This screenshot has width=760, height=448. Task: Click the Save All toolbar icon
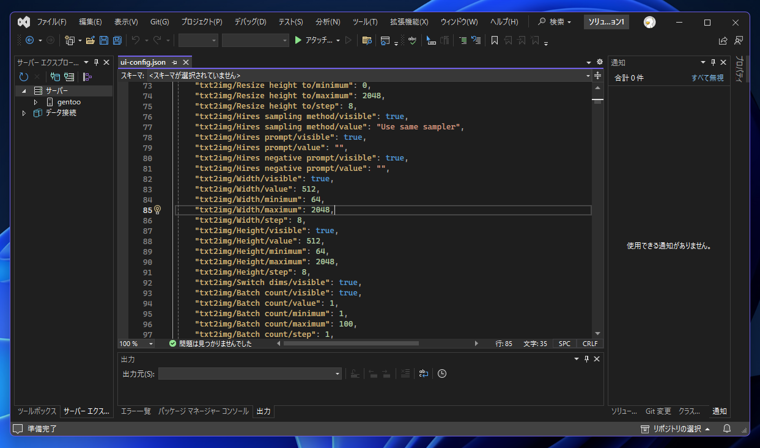tap(117, 41)
